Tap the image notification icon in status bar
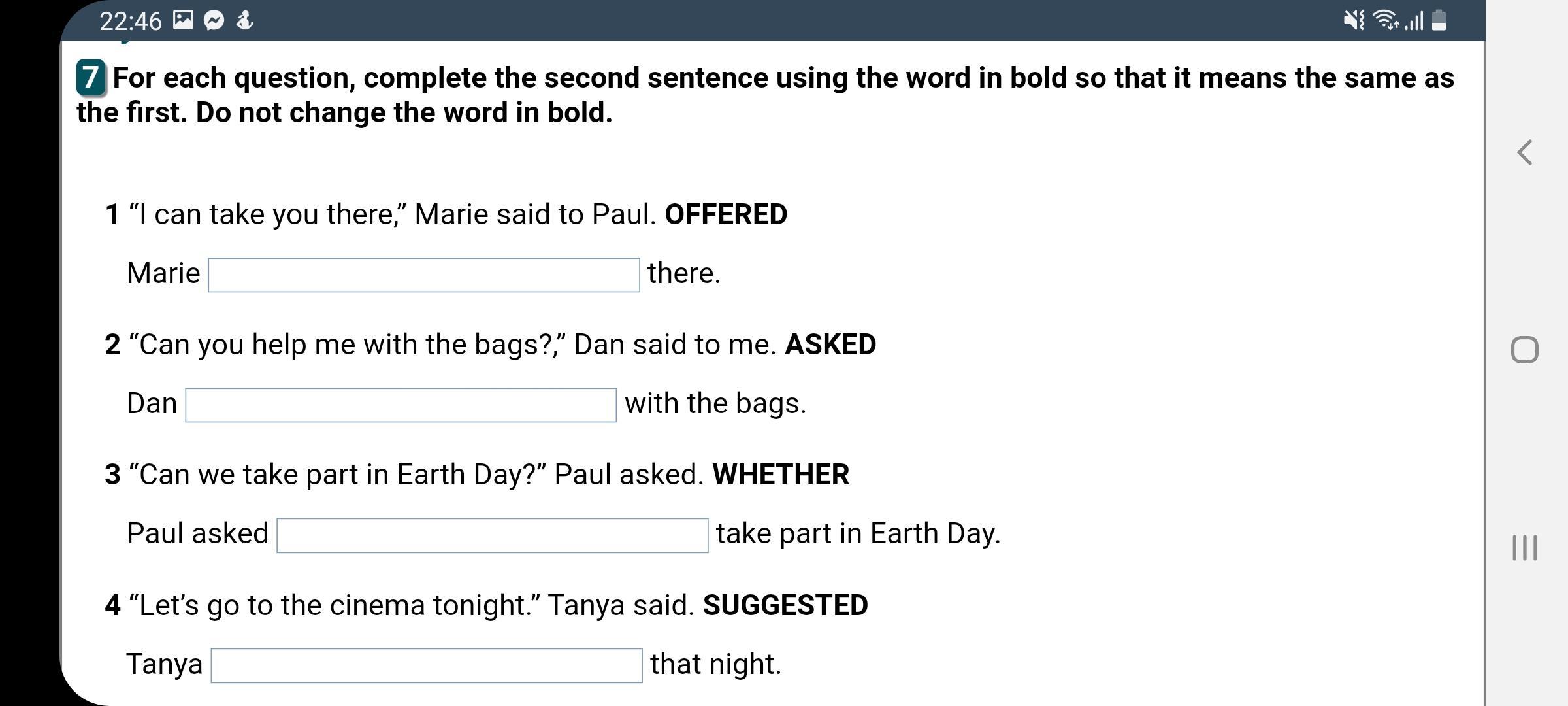 tap(183, 21)
